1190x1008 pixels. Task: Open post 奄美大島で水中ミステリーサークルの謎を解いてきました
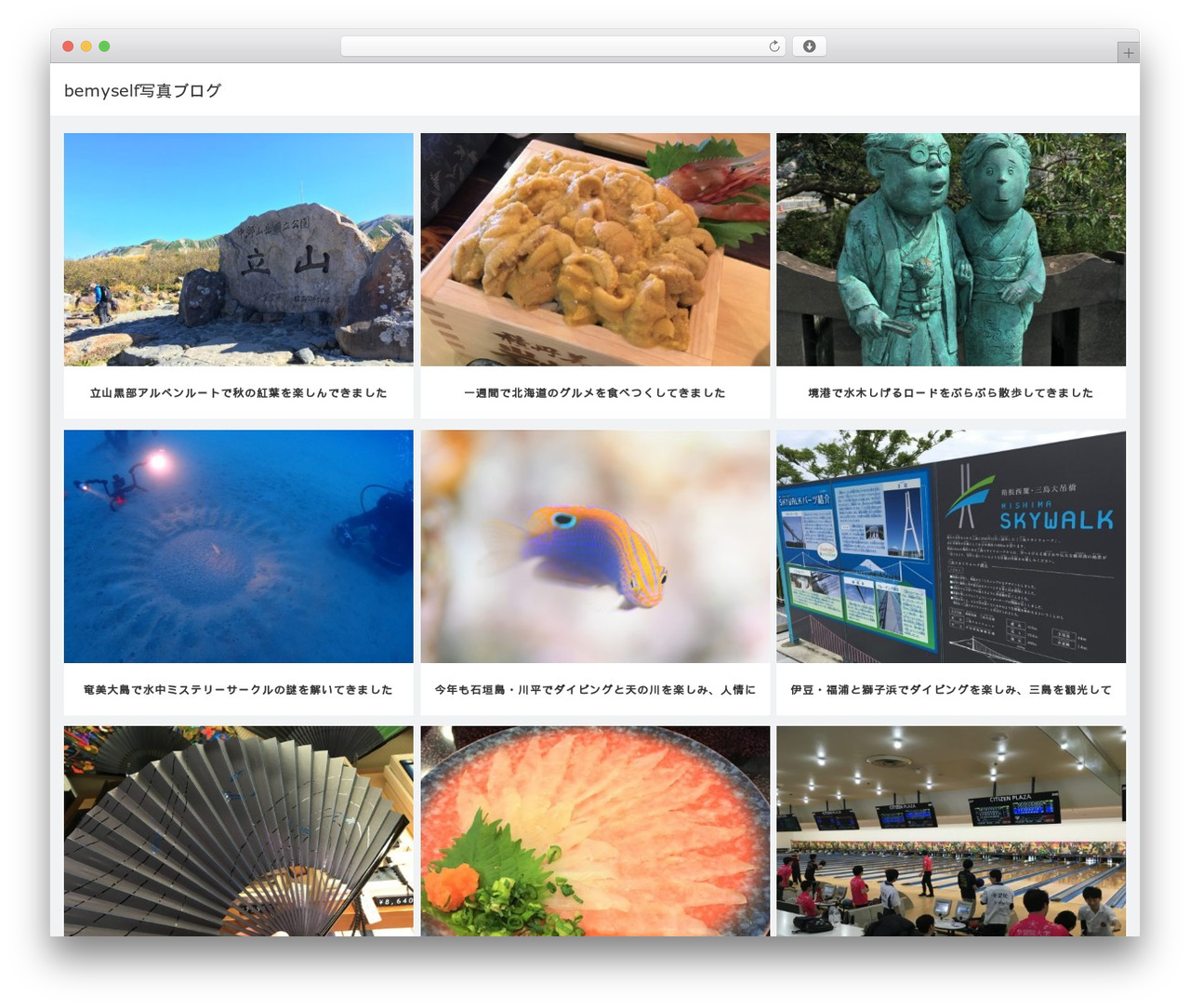pyautogui.click(x=239, y=690)
